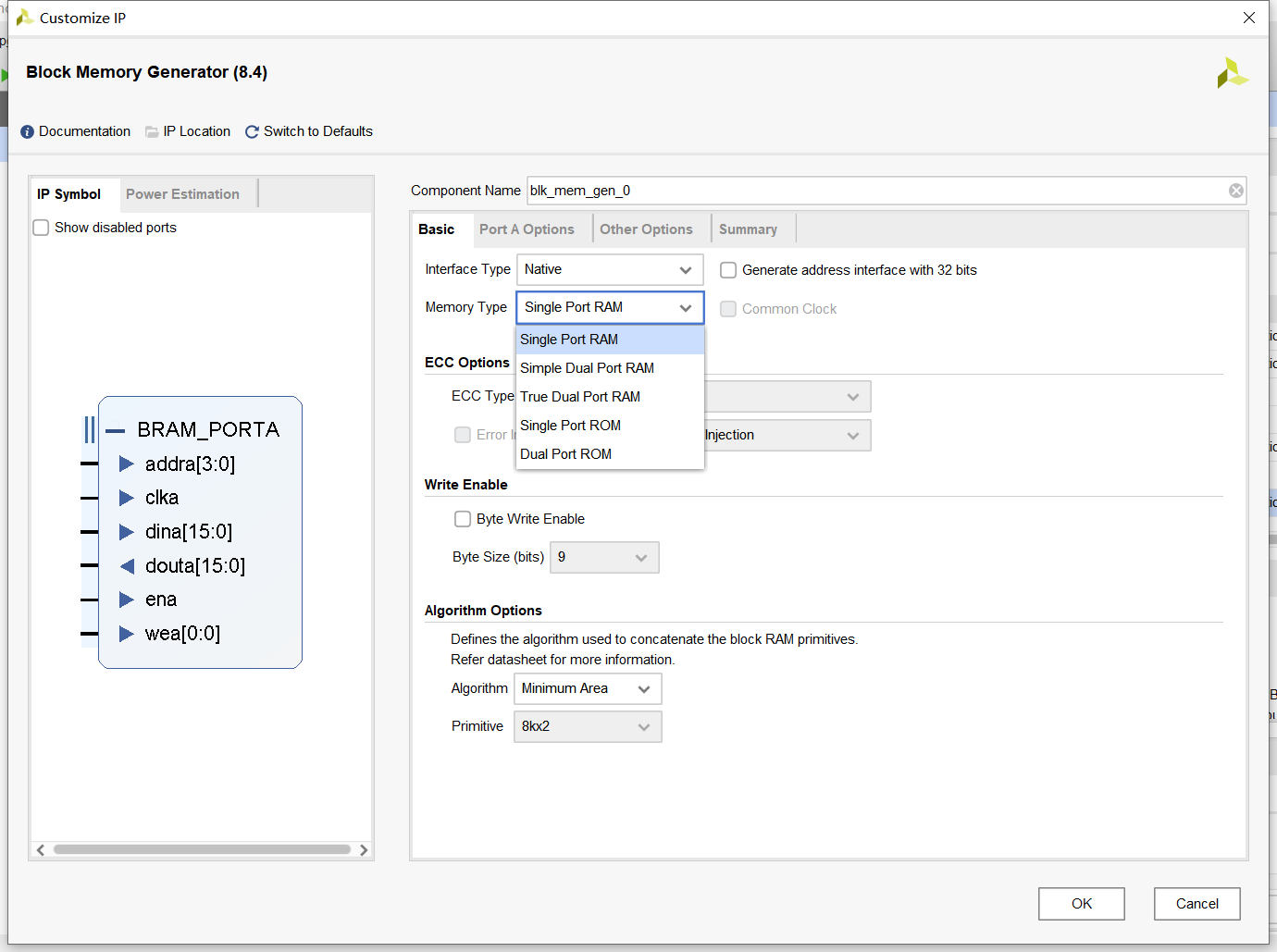Enable Byte Write Enable checkbox
Image resolution: width=1277 pixels, height=952 pixels.
(463, 519)
